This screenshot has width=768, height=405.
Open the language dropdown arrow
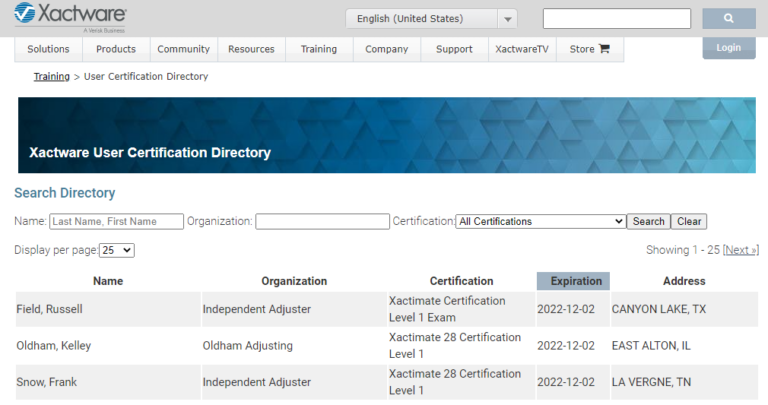pyautogui.click(x=508, y=19)
